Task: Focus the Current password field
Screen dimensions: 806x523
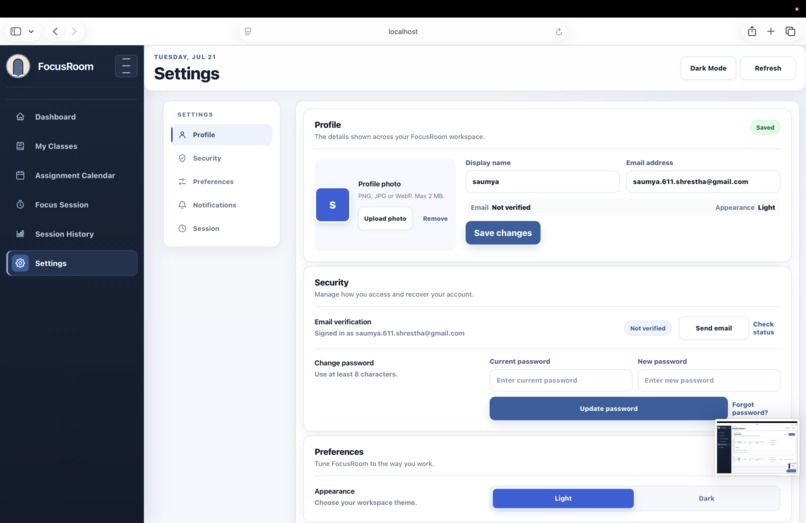Action: coord(561,380)
